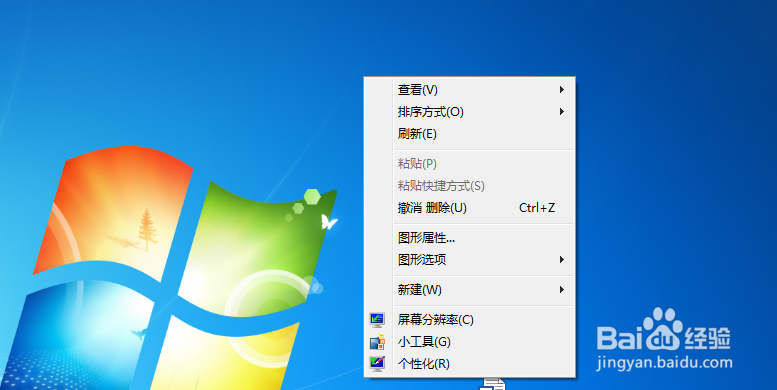Open the 新建(W) menu entry

(x=469, y=289)
